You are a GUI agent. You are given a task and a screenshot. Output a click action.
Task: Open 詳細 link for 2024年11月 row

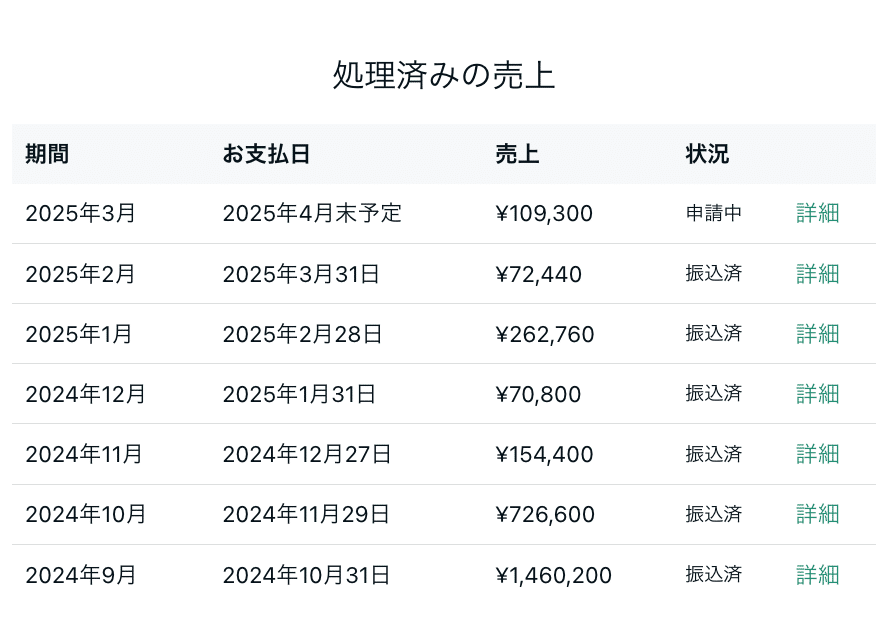point(817,454)
